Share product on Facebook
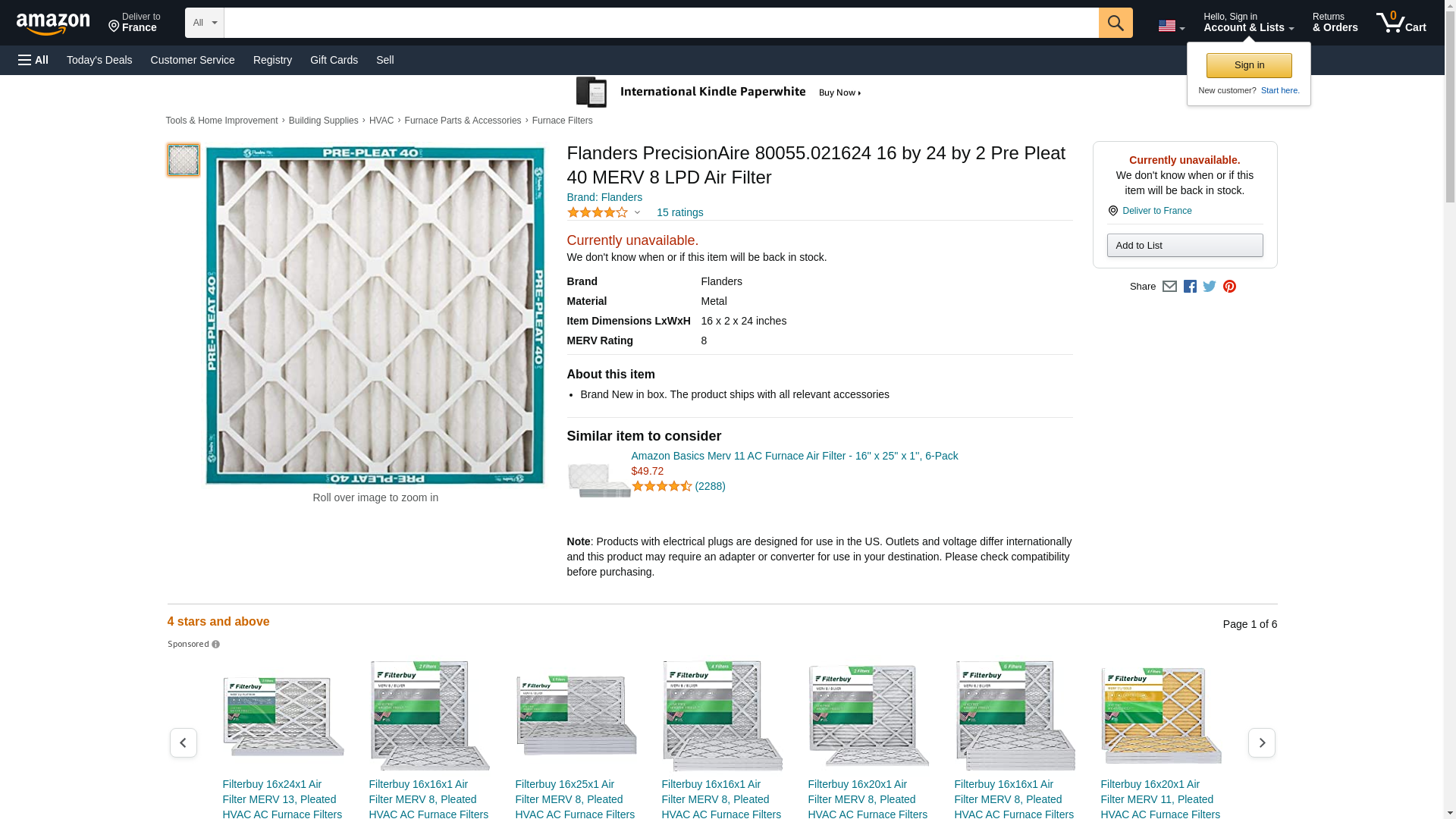The image size is (1456, 819). coord(1190,287)
